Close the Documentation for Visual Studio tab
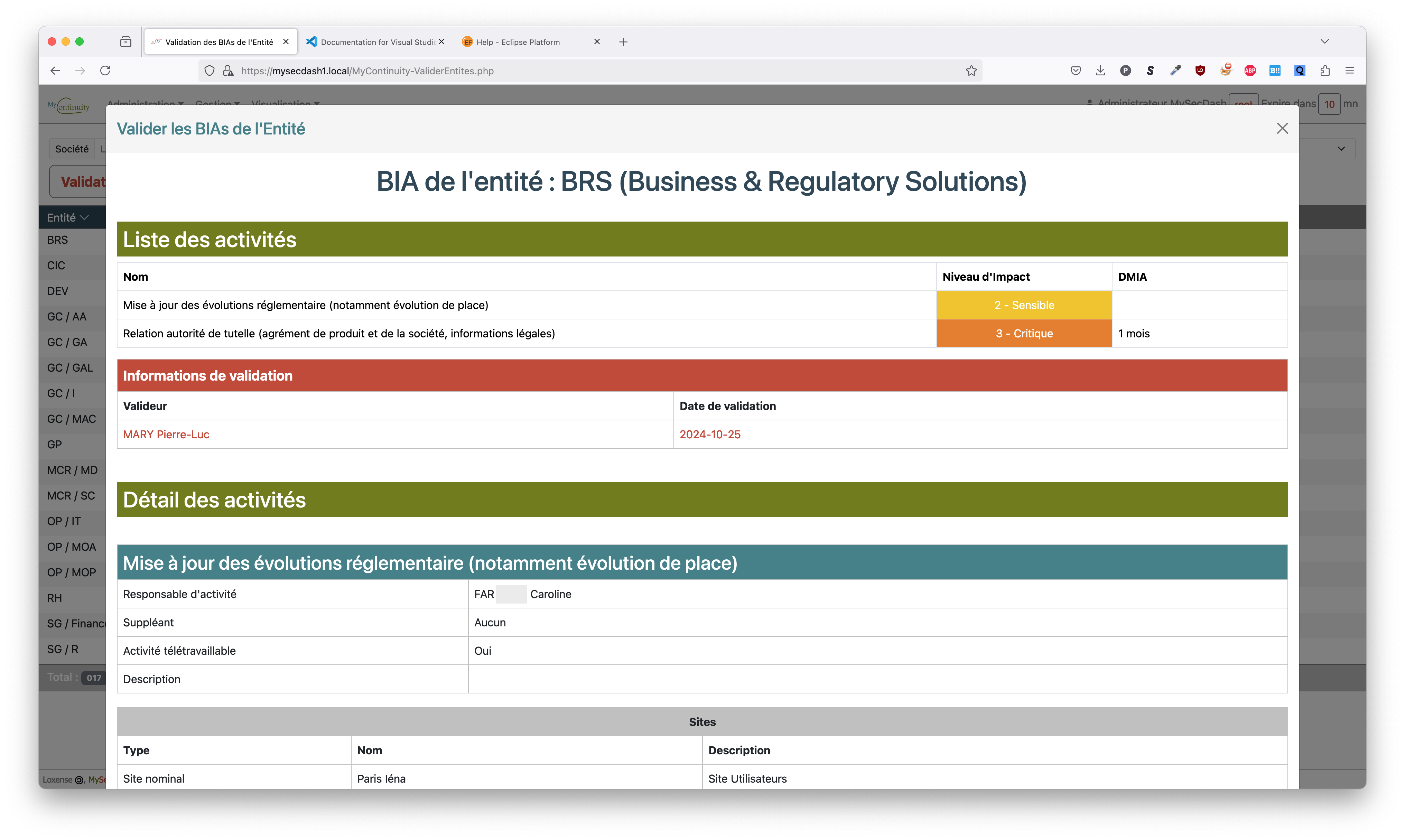 pyautogui.click(x=441, y=42)
